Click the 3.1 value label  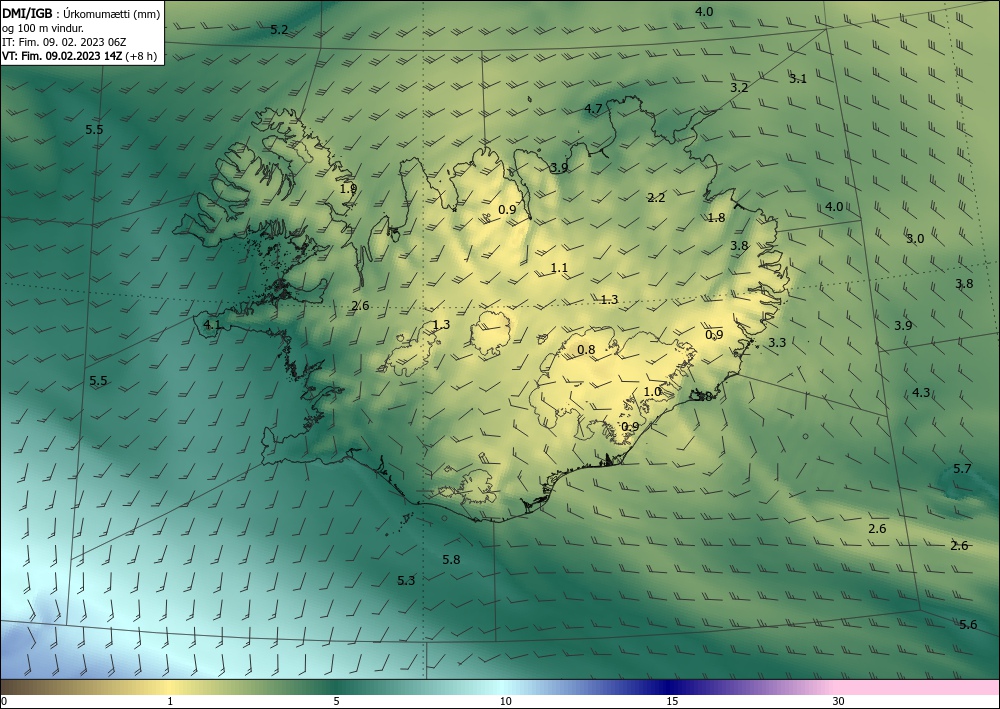click(798, 78)
